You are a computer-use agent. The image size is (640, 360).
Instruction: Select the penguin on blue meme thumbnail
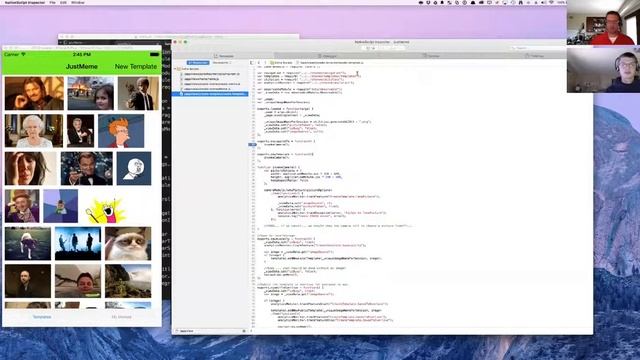[60, 206]
